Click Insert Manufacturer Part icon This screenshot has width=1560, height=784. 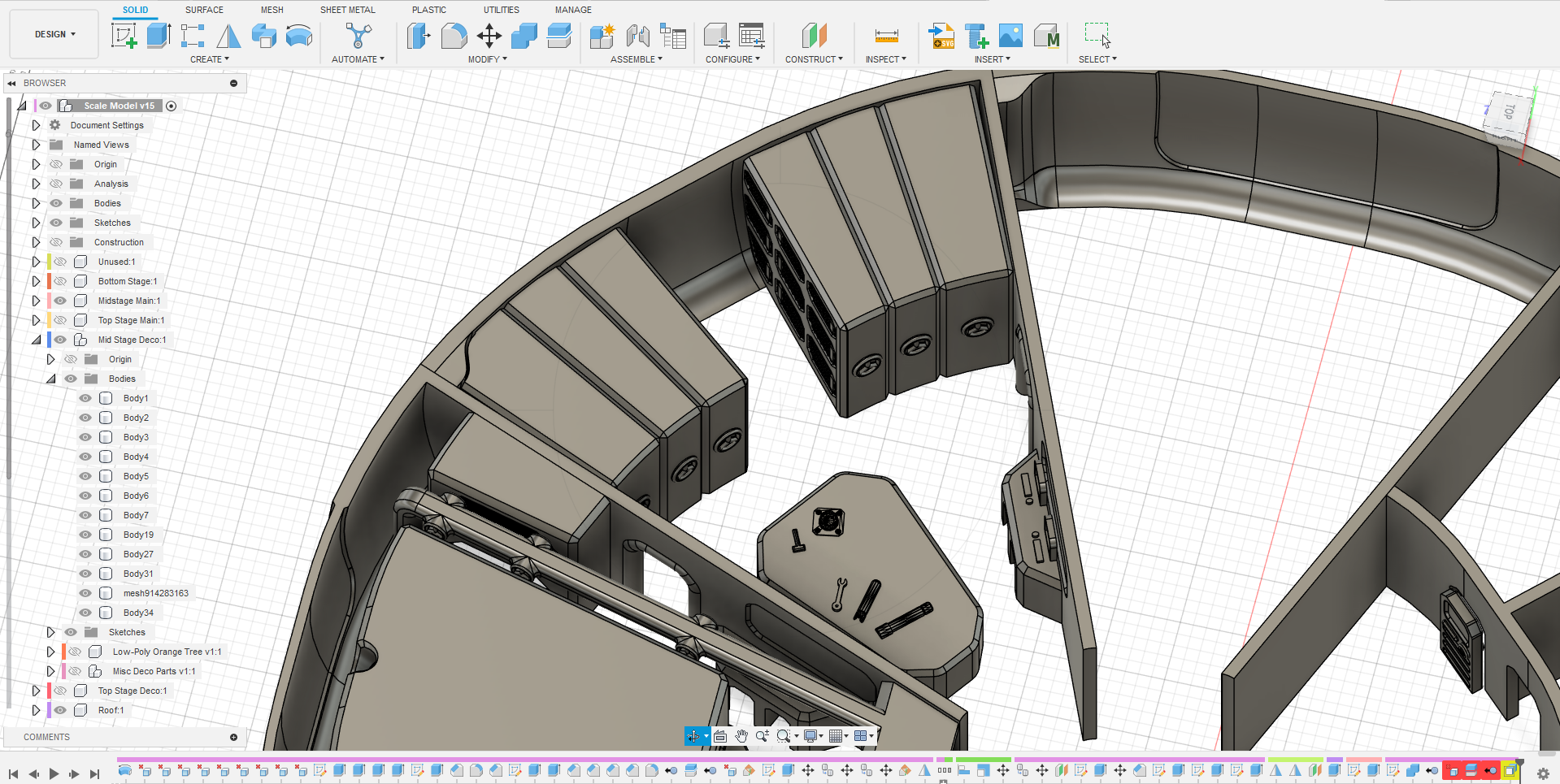point(1046,36)
